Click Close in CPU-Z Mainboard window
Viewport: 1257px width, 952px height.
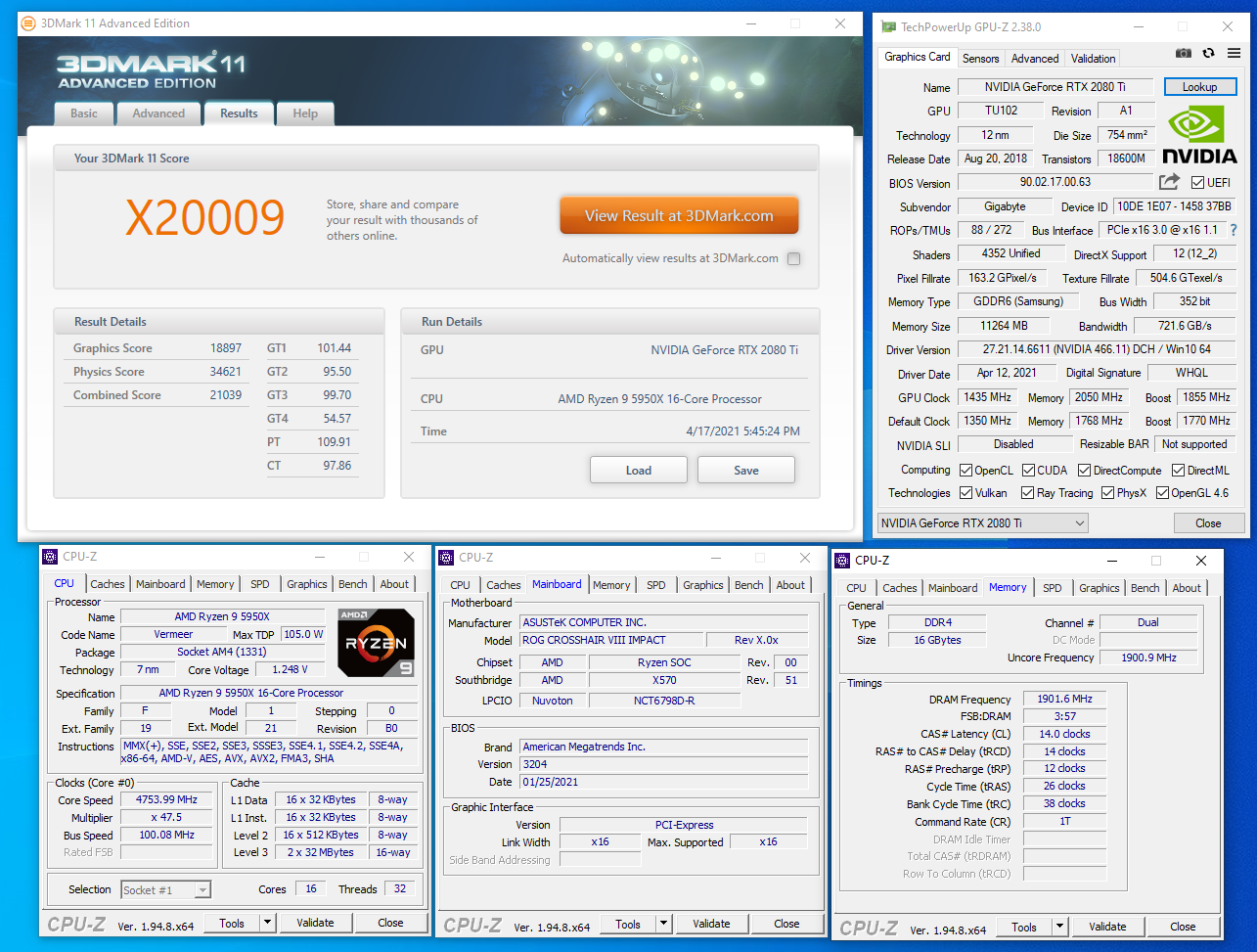coord(786,924)
